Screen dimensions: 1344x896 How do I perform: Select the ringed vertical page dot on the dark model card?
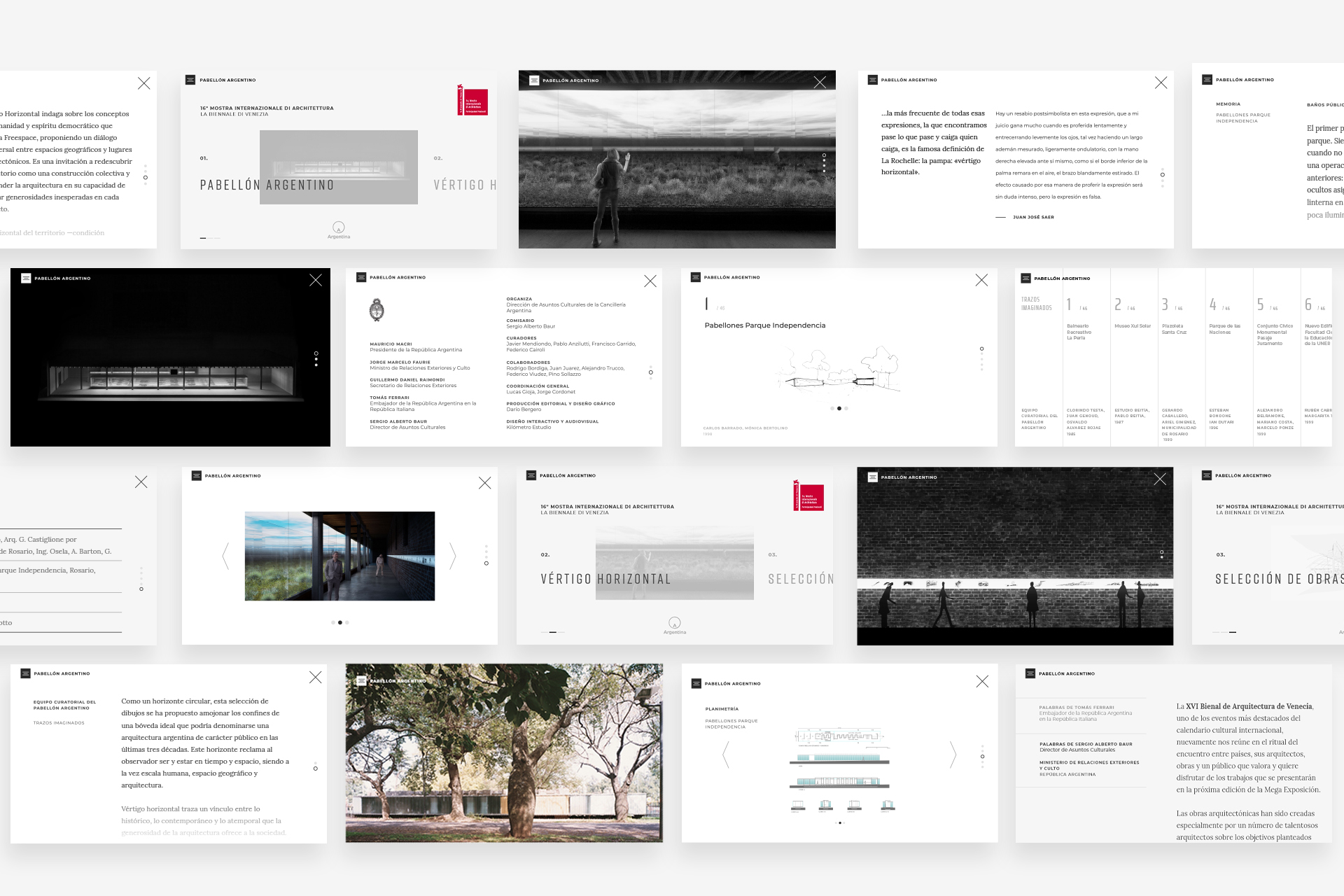point(316,353)
